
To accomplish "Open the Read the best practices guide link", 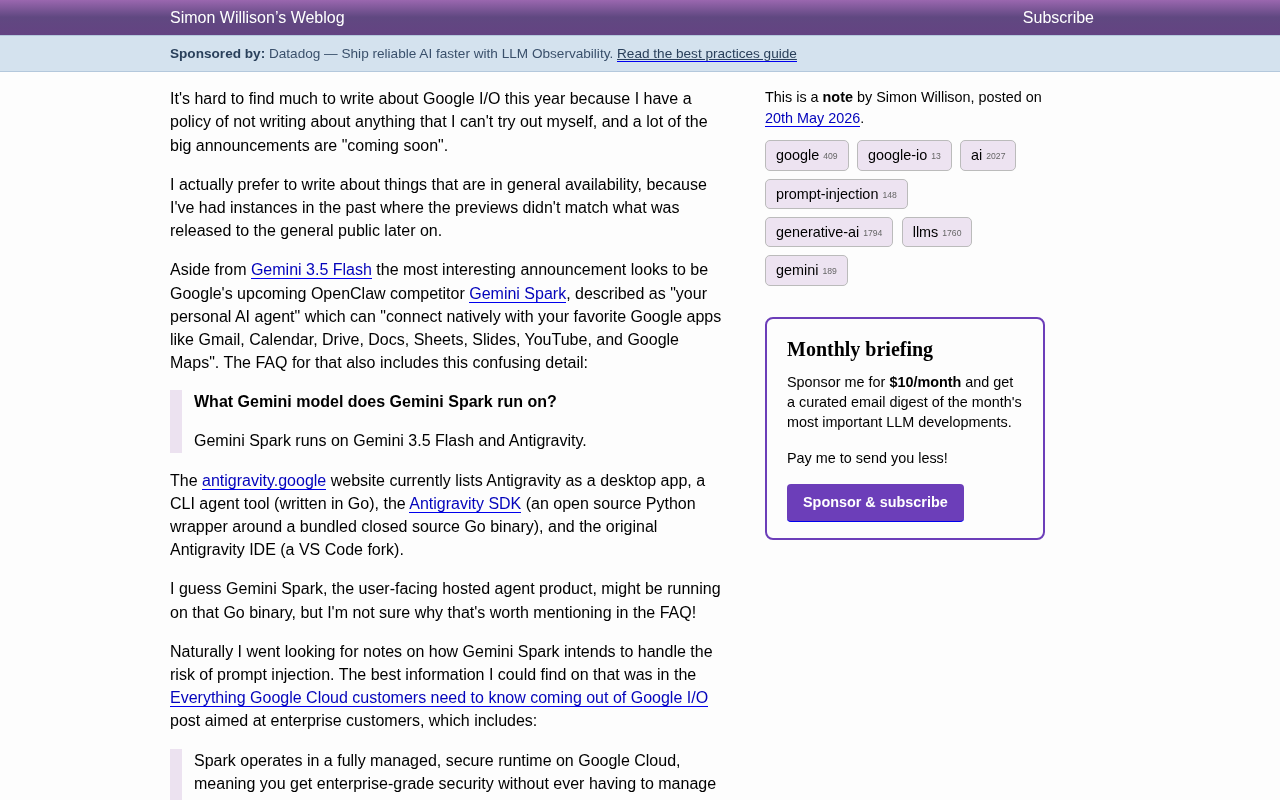I will click(707, 54).
